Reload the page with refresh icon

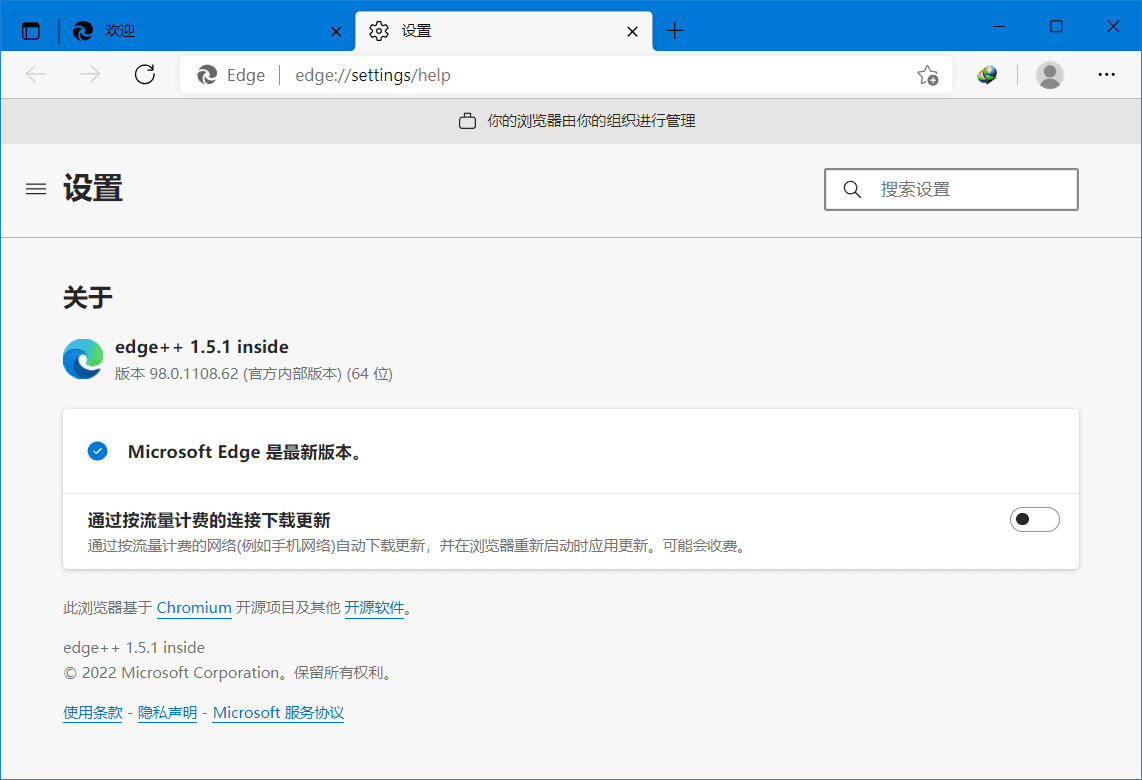[145, 75]
